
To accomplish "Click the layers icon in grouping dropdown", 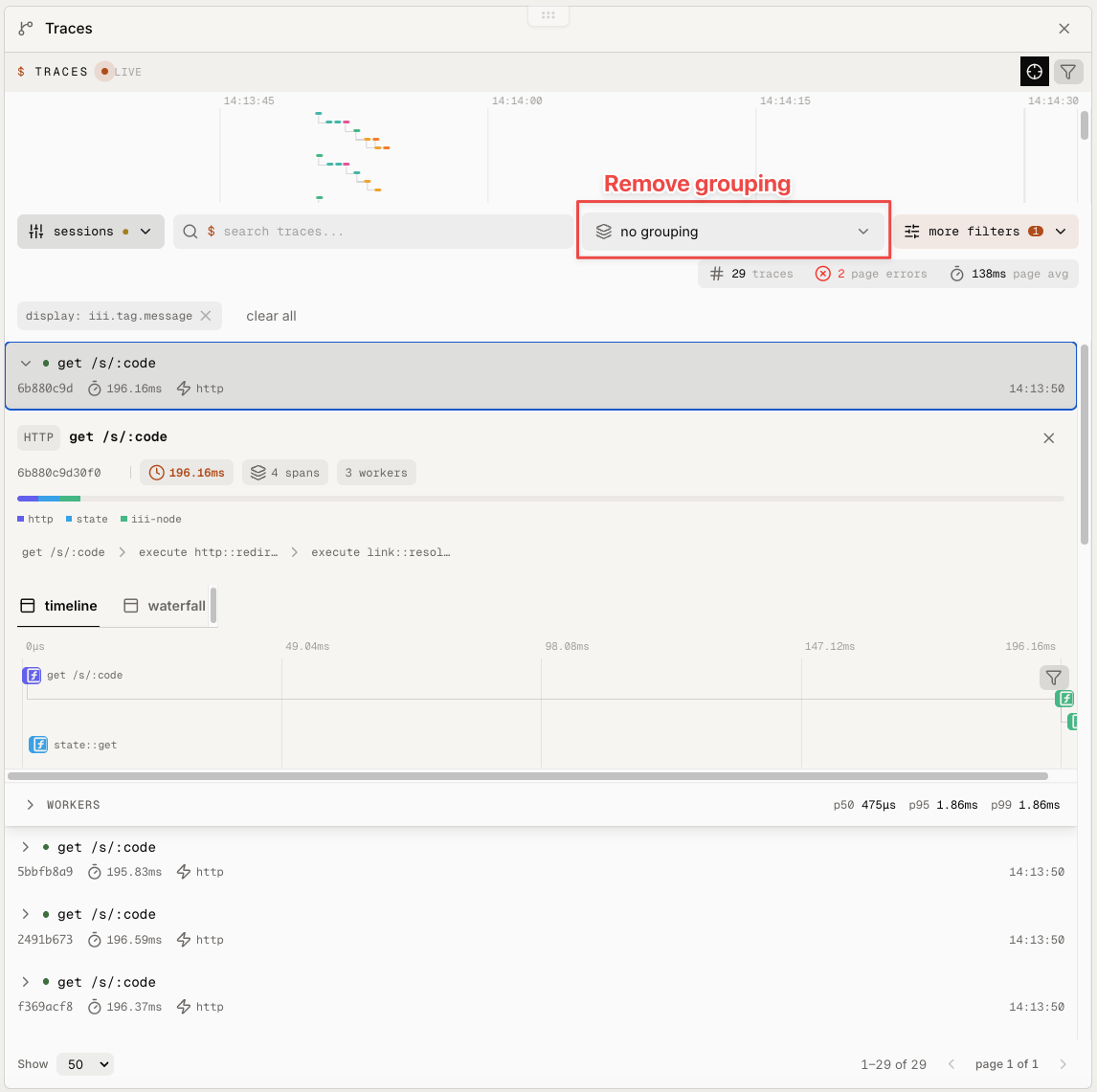I will [x=603, y=232].
